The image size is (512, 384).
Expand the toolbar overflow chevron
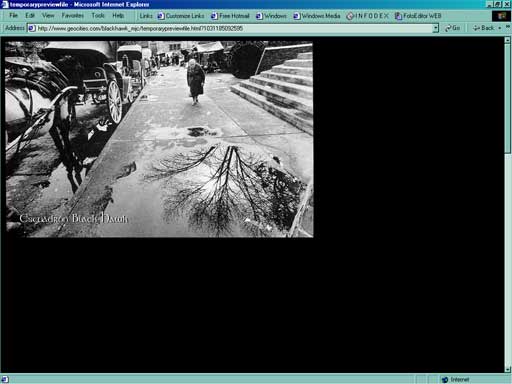508,27
